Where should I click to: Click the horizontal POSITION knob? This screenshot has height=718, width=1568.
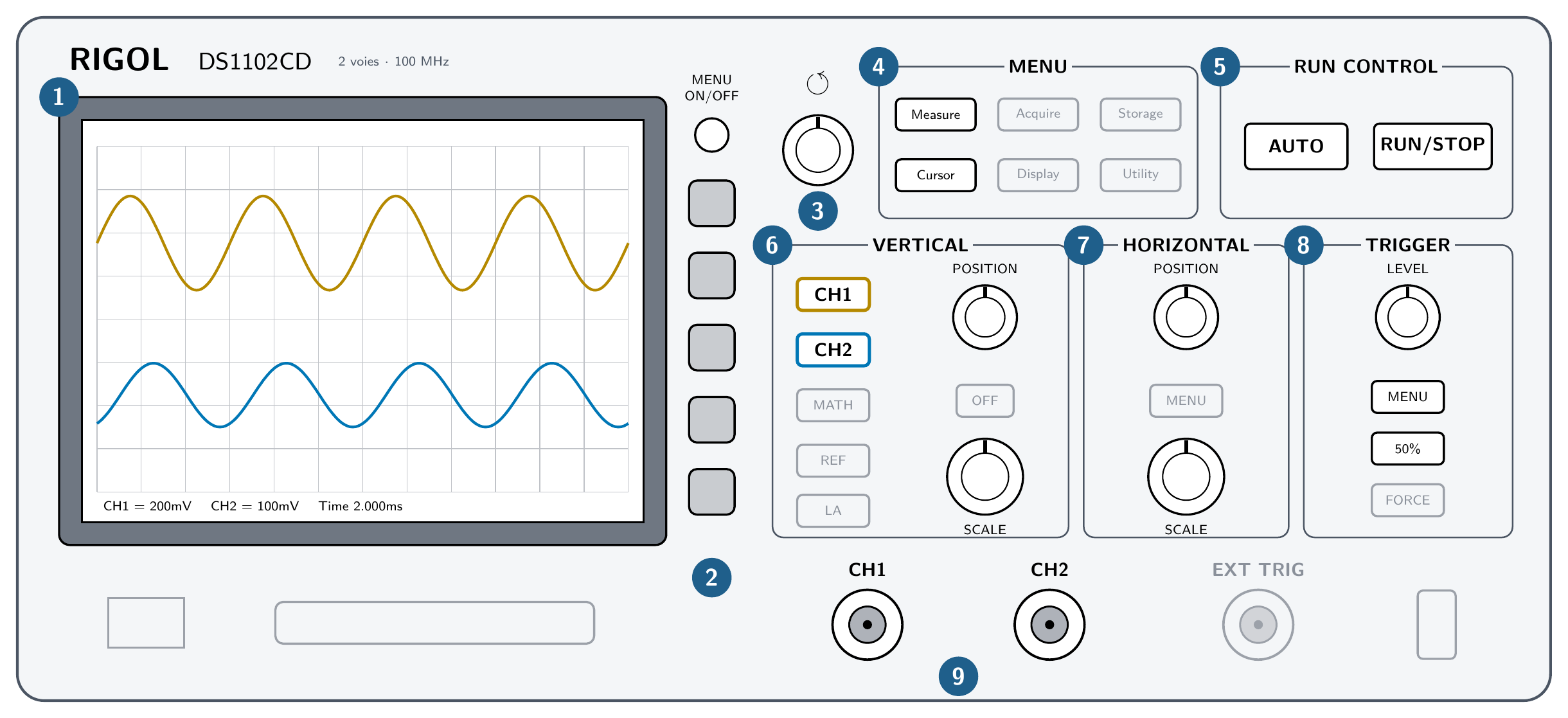coord(1186,317)
